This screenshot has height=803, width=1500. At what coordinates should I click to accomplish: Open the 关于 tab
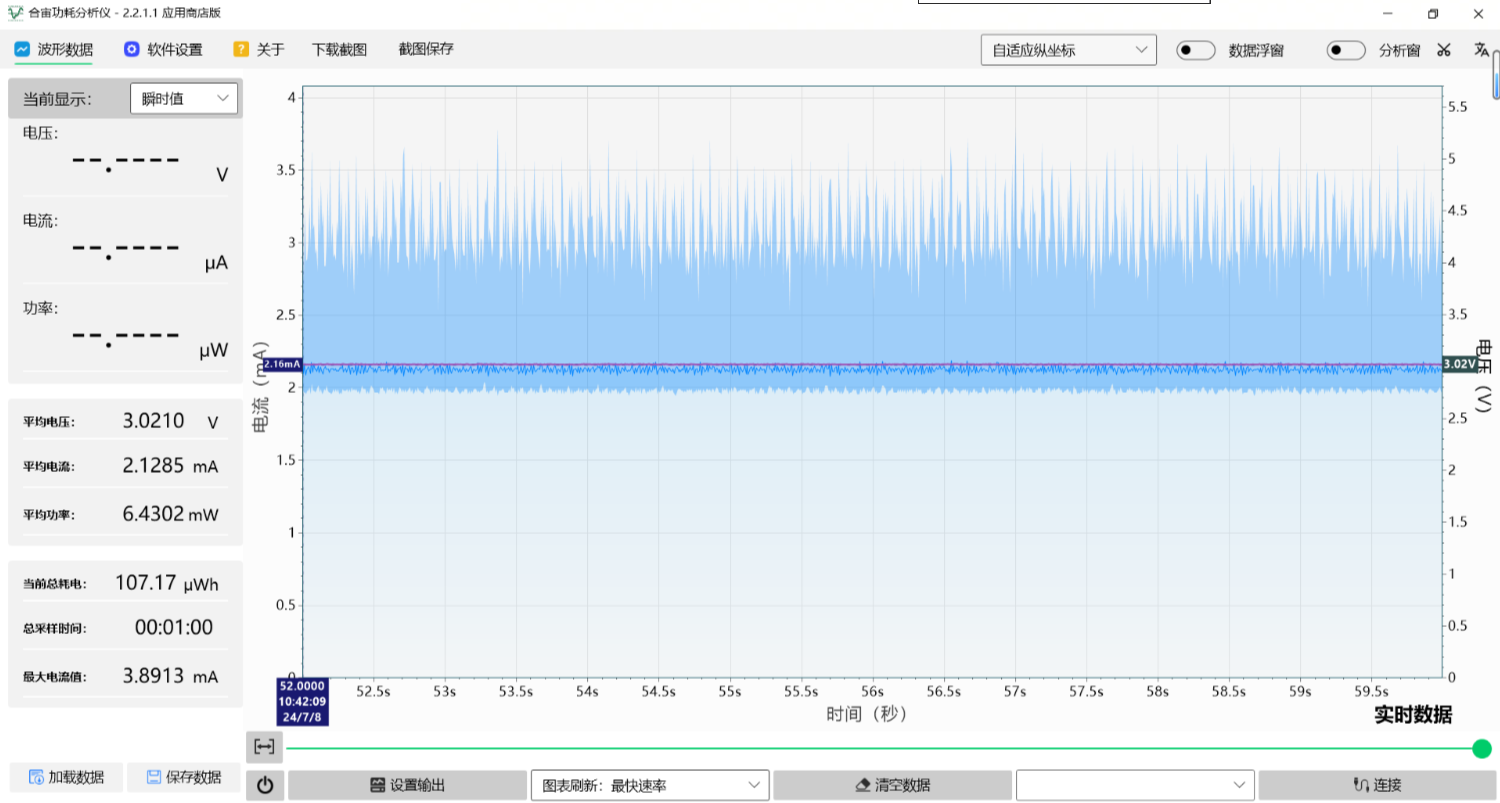[x=260, y=49]
